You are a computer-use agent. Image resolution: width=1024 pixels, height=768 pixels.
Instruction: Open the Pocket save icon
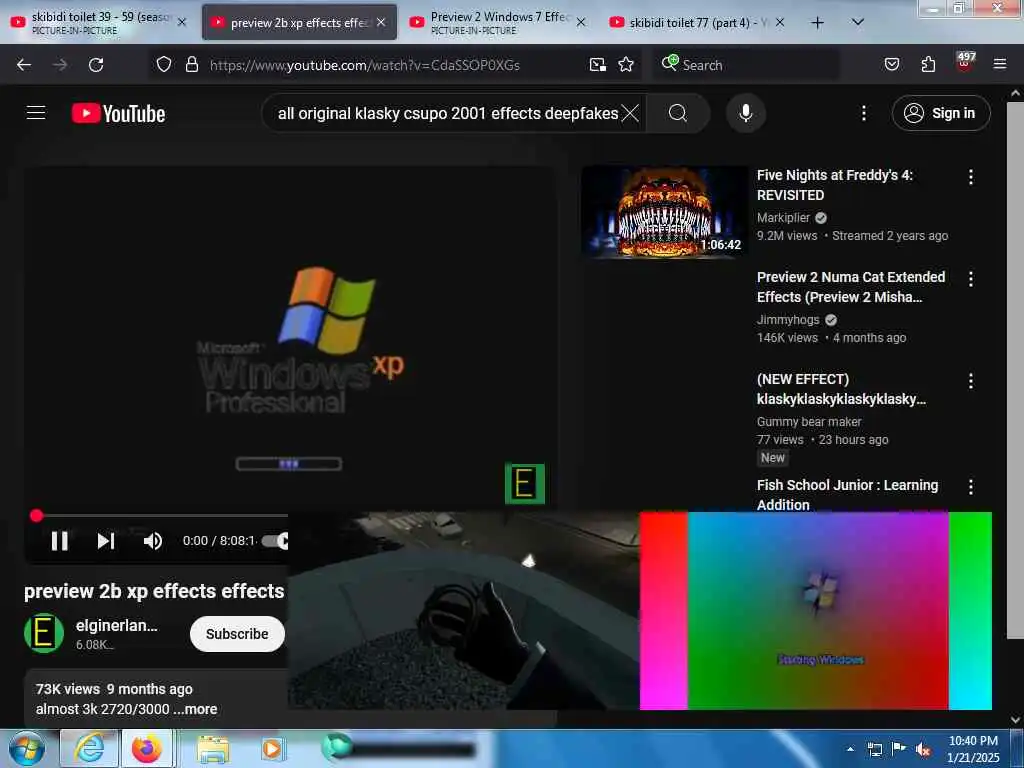pos(892,64)
